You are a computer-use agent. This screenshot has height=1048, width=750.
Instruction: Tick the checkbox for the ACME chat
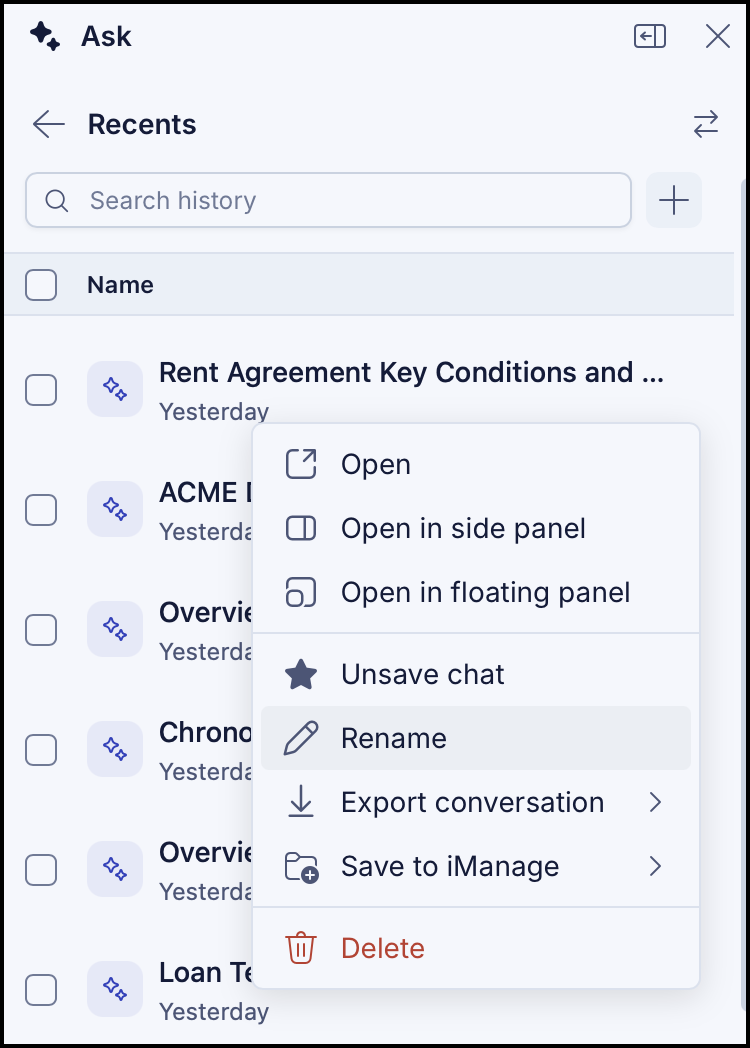tap(41, 510)
